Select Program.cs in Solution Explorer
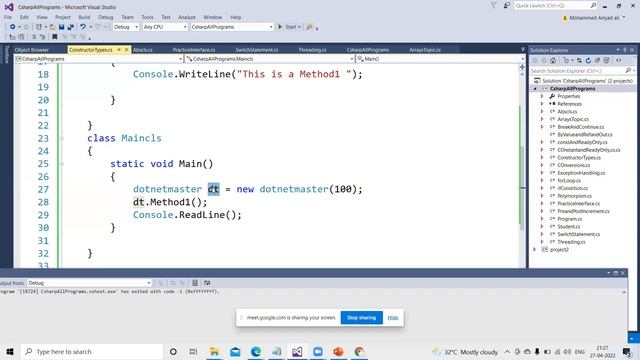The height and width of the screenshot is (360, 640). click(569, 219)
